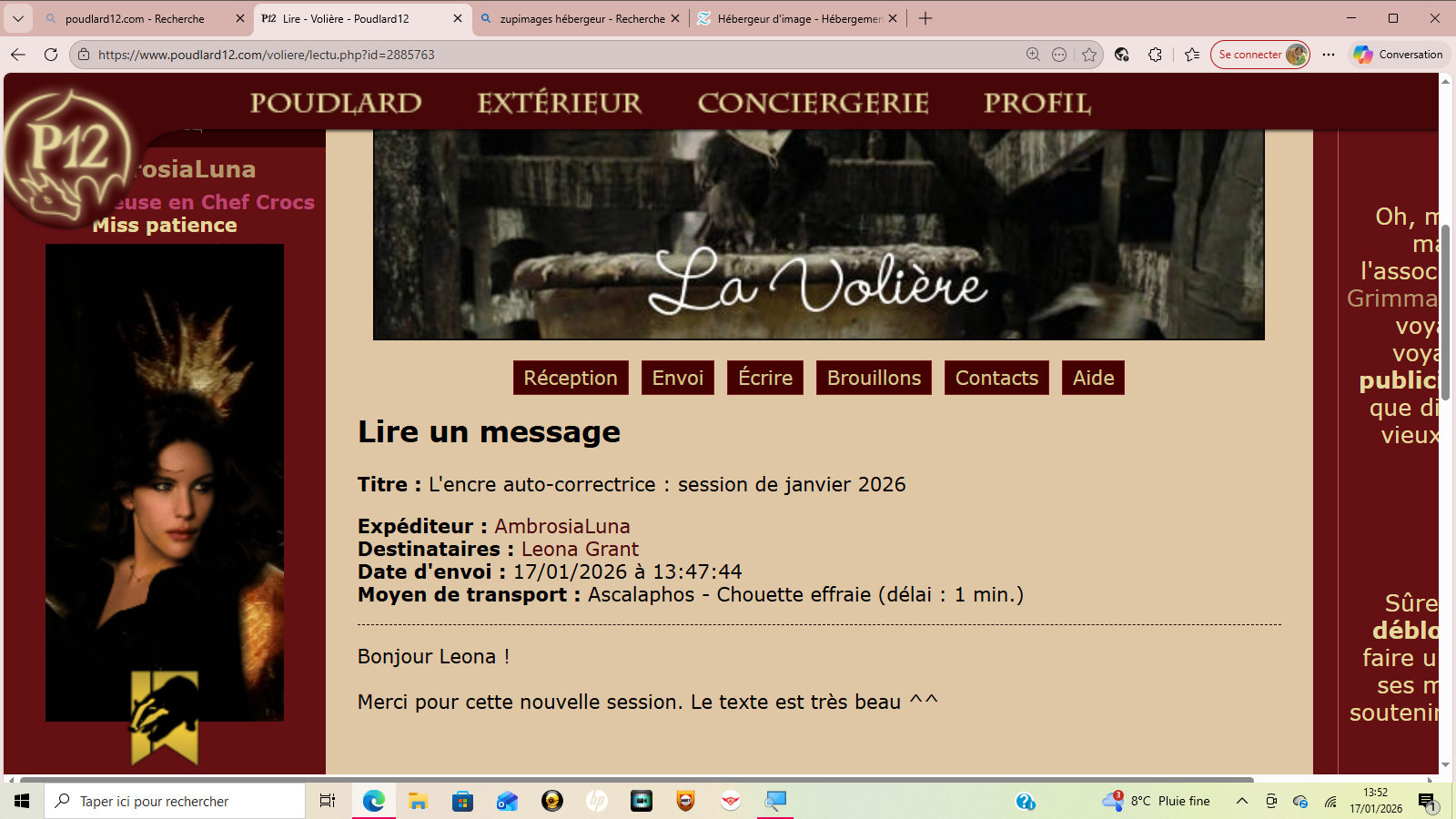This screenshot has height=819, width=1456.
Task: Open the notification center
Action: [x=1427, y=801]
